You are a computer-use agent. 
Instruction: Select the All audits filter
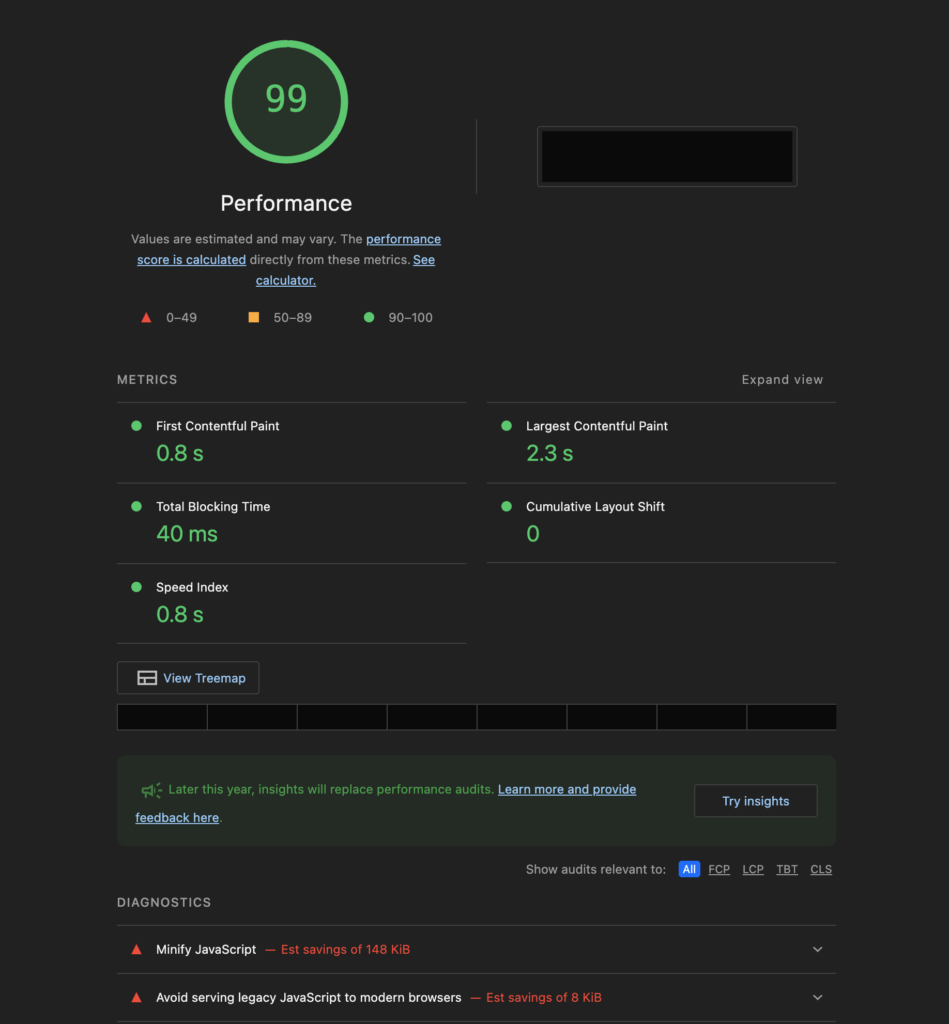point(689,869)
